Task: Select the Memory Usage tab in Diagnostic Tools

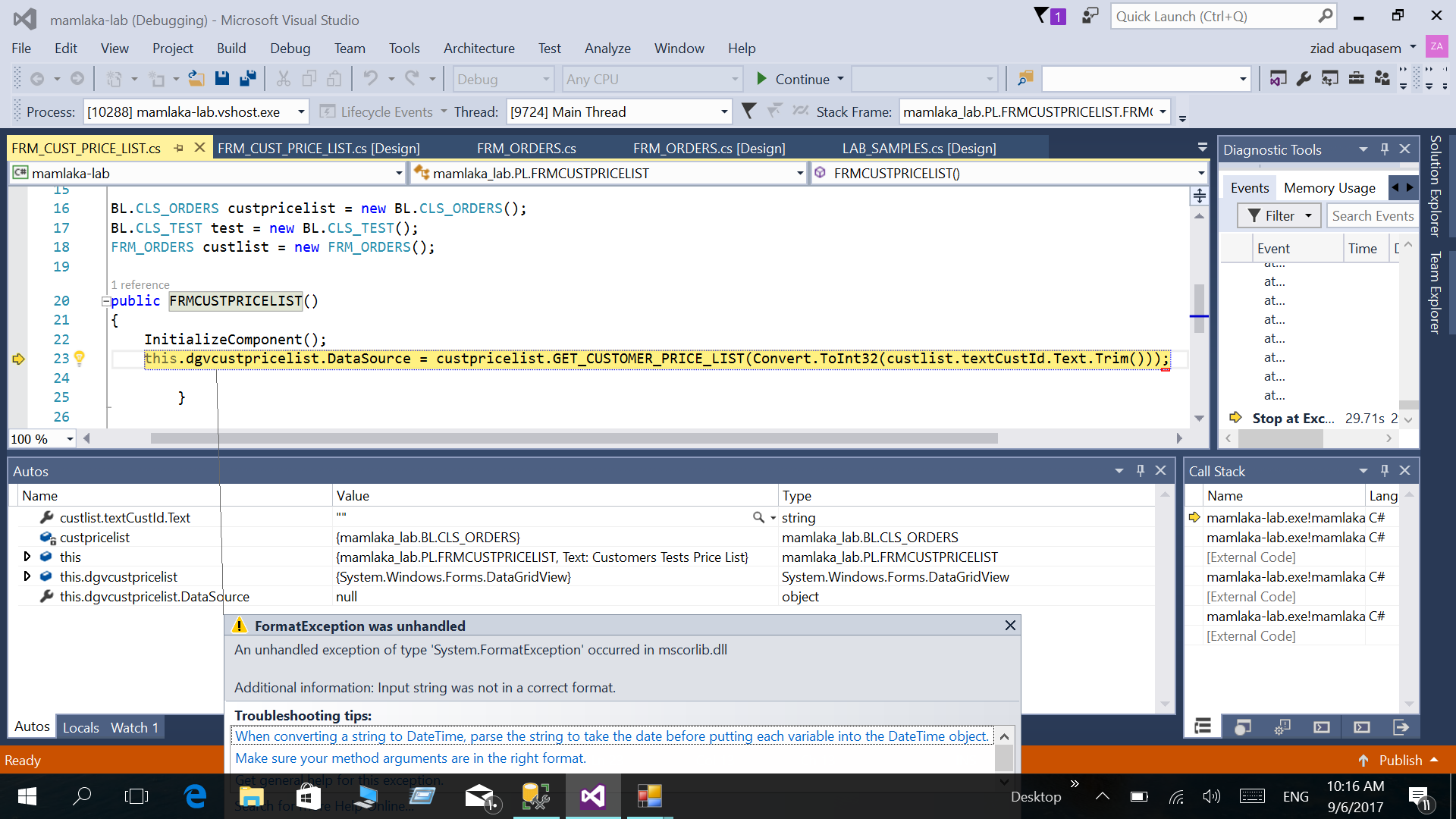Action: pos(1329,187)
